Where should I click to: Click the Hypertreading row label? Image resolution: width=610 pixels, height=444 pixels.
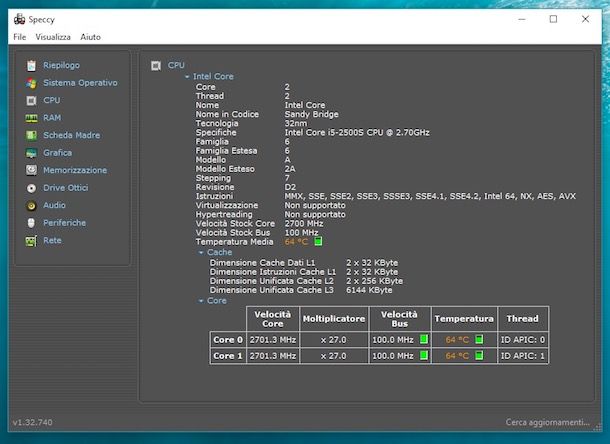click(224, 214)
